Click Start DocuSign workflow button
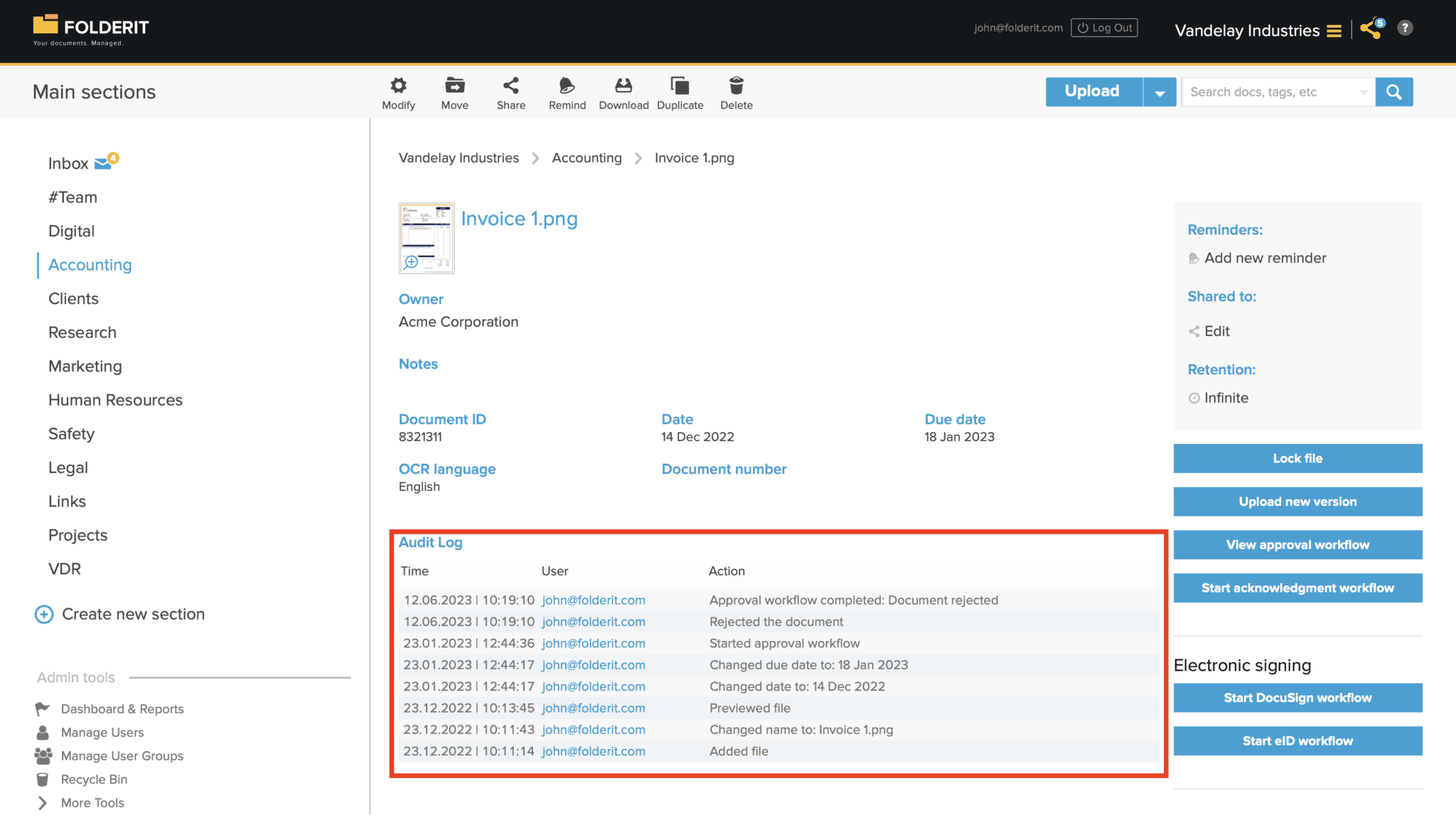This screenshot has height=825, width=1456. [1297, 698]
